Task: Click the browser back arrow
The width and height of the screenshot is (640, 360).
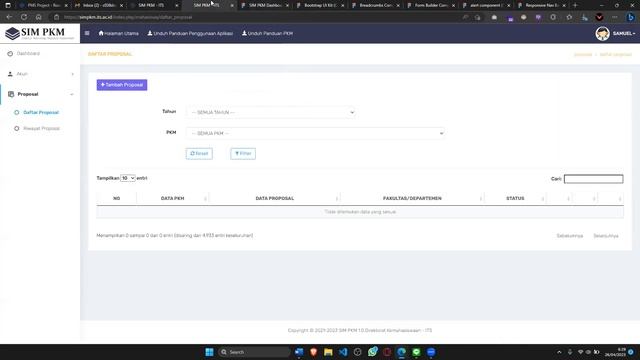Action: 9,17
